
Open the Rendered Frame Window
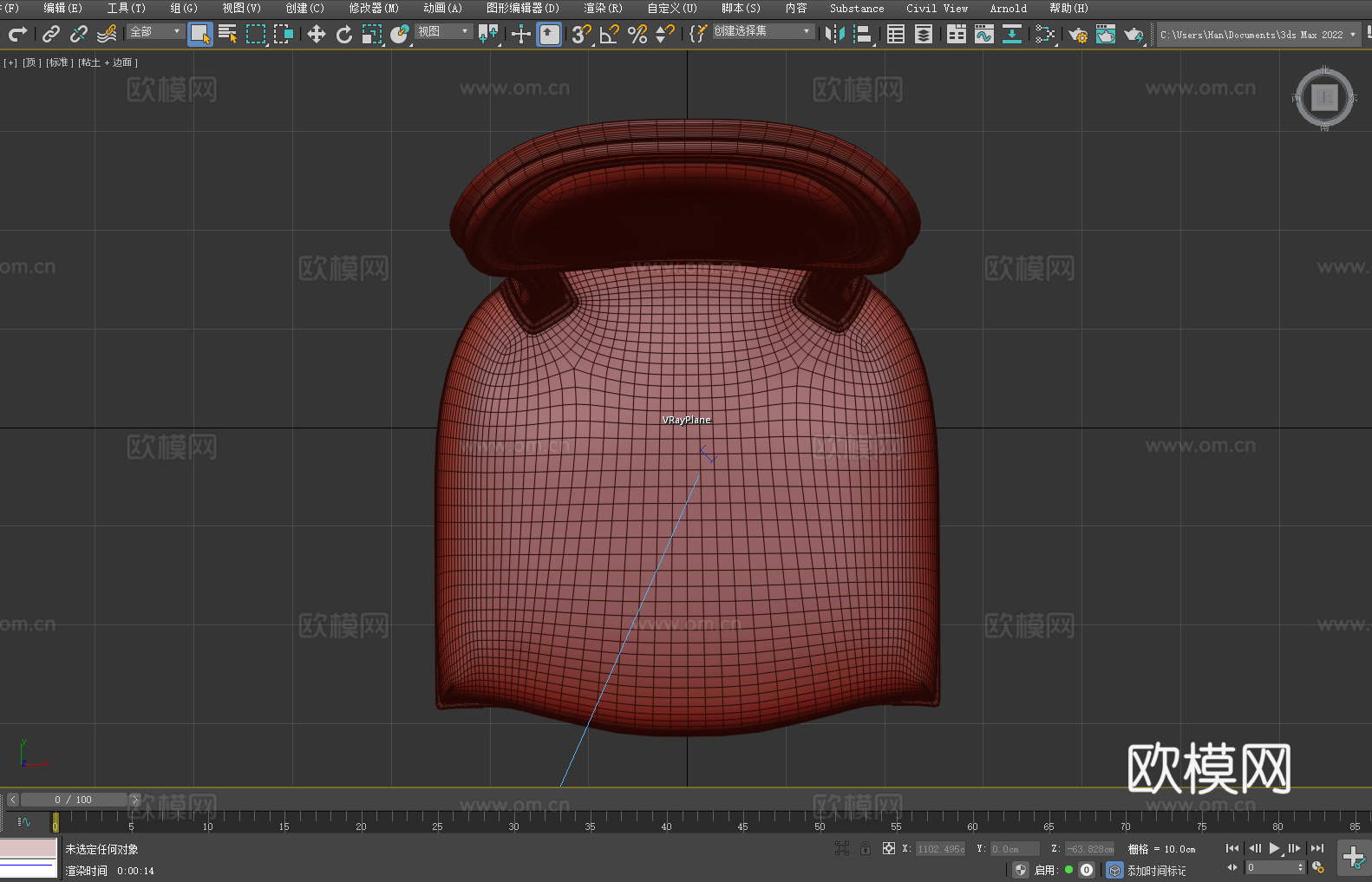pos(1106,34)
